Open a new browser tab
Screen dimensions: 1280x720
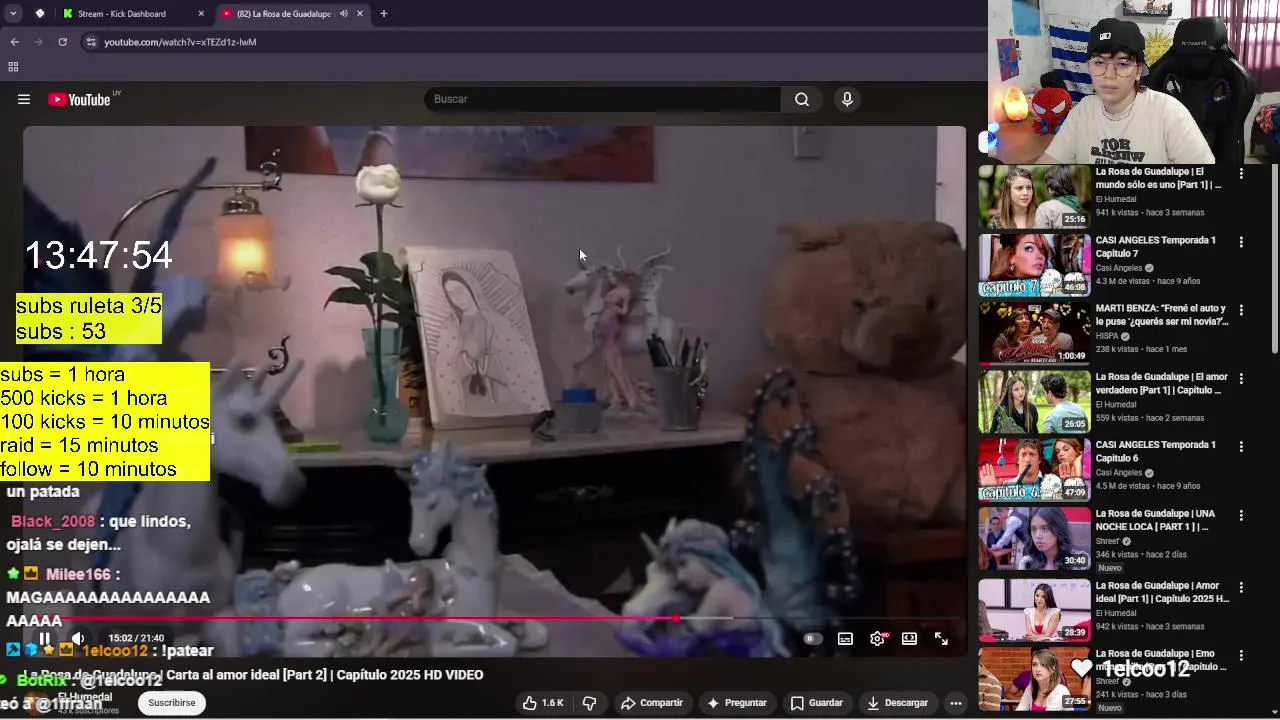[x=384, y=14]
